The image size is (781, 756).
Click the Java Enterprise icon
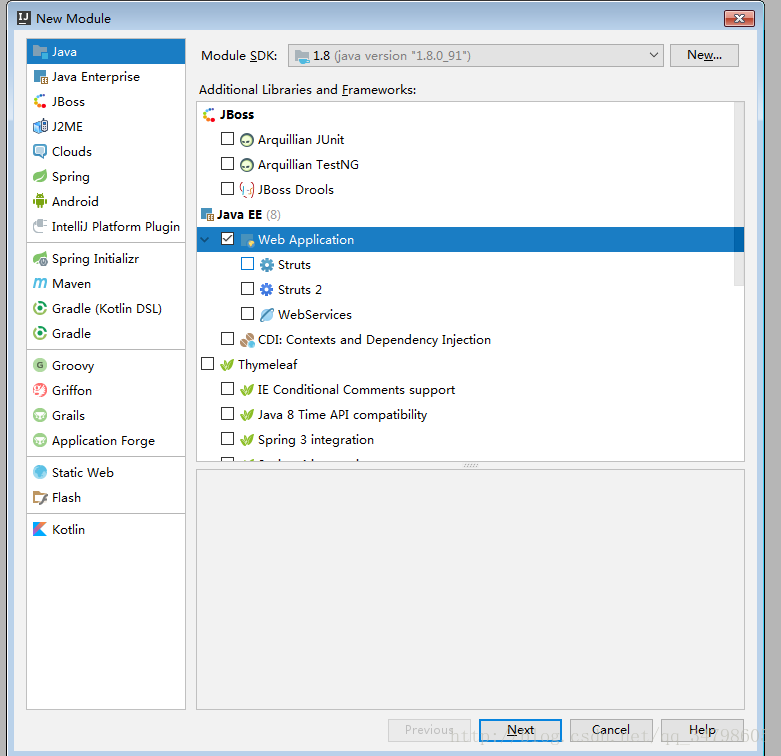coord(40,77)
